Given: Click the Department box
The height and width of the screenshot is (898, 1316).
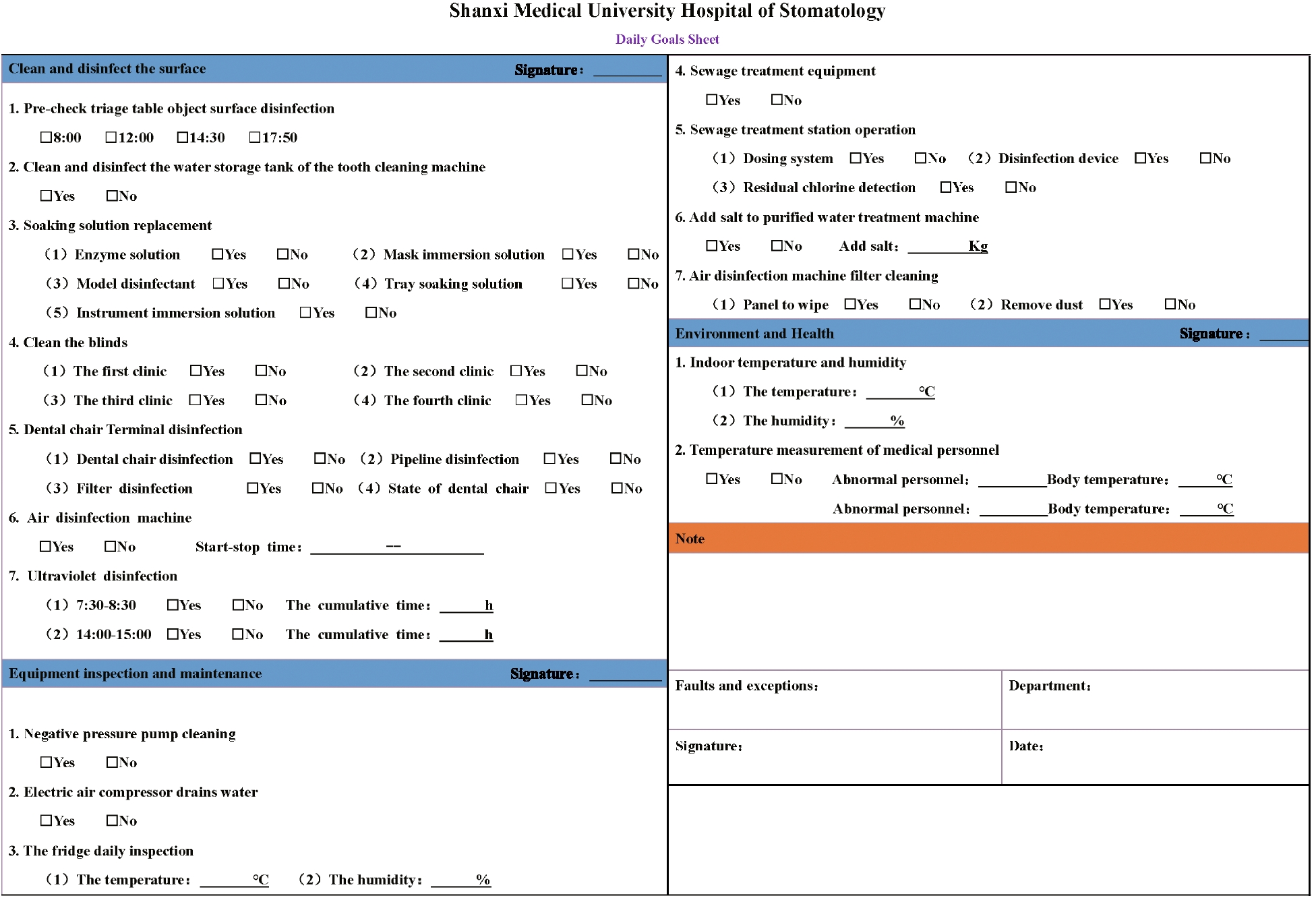Looking at the screenshot, I should 1155,700.
